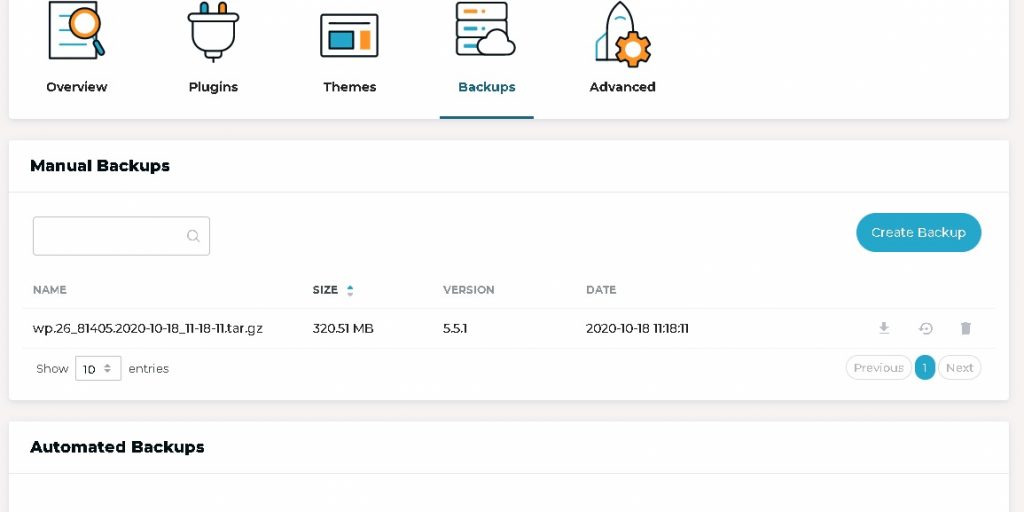
Task: Click the Themes layout icon
Action: (x=349, y=35)
